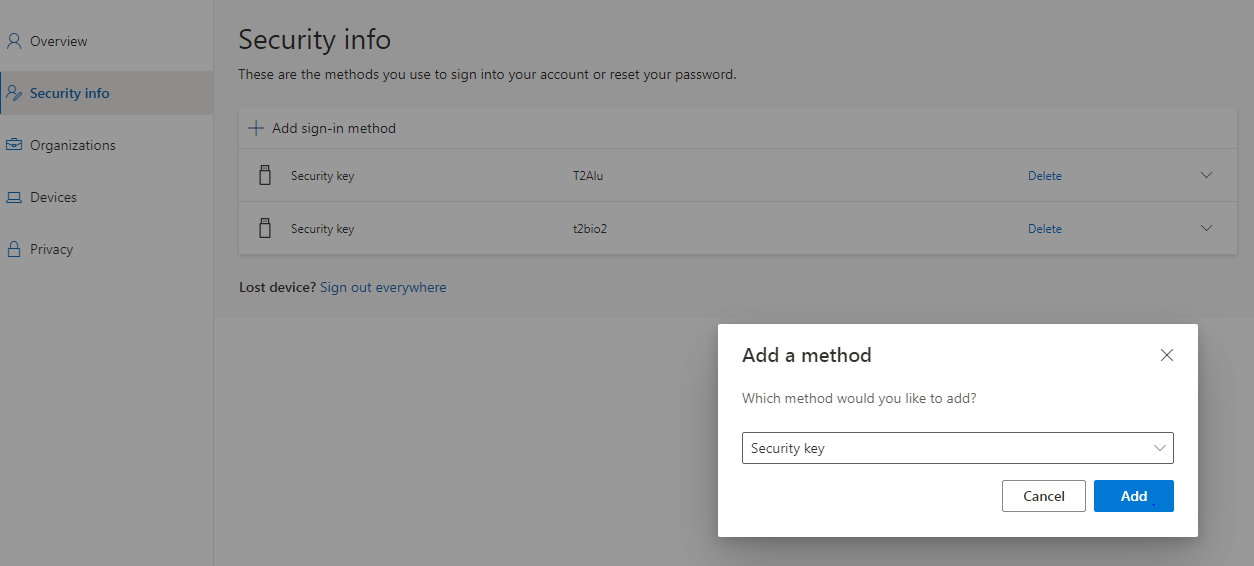Viewport: 1254px width, 566px height.
Task: Click the T2Alu security key USB icon
Action: [265, 175]
